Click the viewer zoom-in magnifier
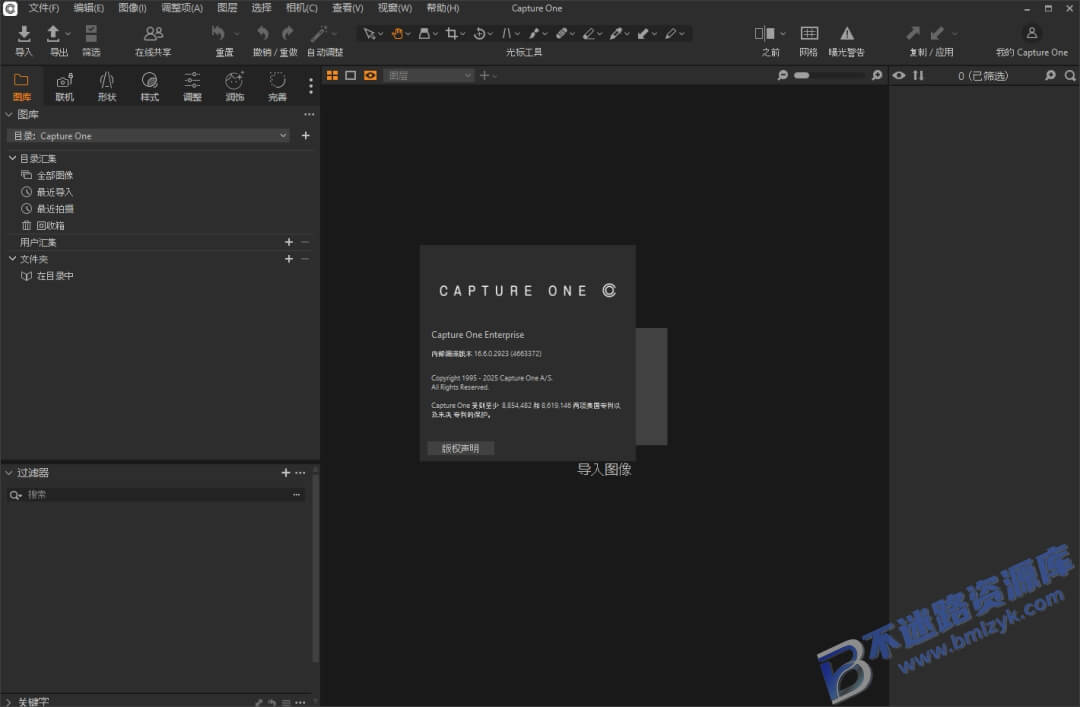The height and width of the screenshot is (707, 1080). coord(877,75)
